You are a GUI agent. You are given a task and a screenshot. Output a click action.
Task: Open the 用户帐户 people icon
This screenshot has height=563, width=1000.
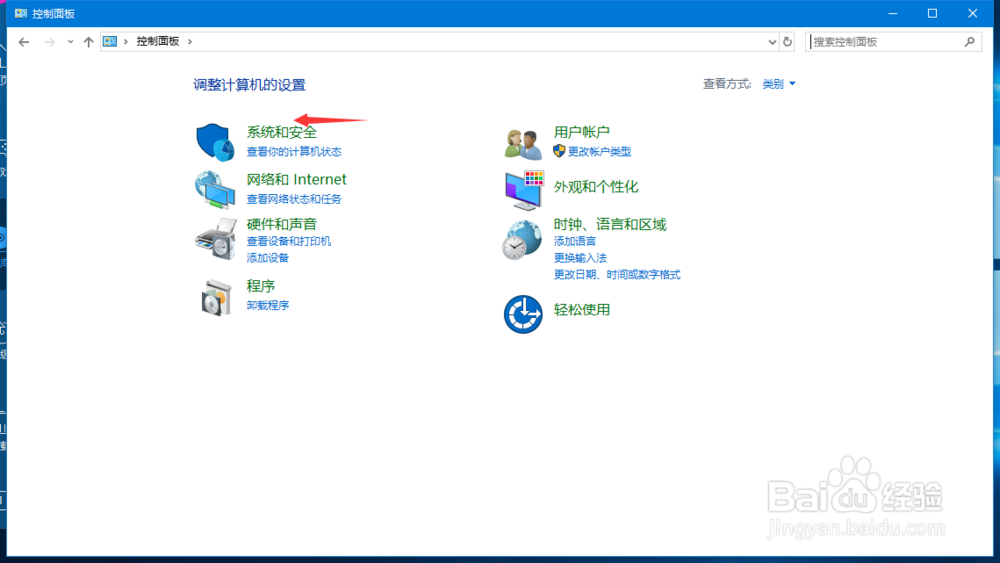click(523, 143)
